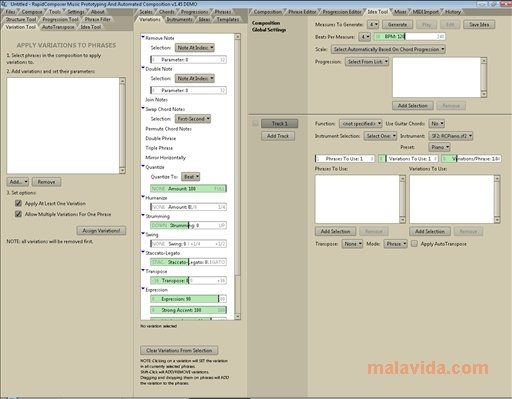This screenshot has height=399, width=512.
Task: Collapse the Swing section
Action: point(143,233)
